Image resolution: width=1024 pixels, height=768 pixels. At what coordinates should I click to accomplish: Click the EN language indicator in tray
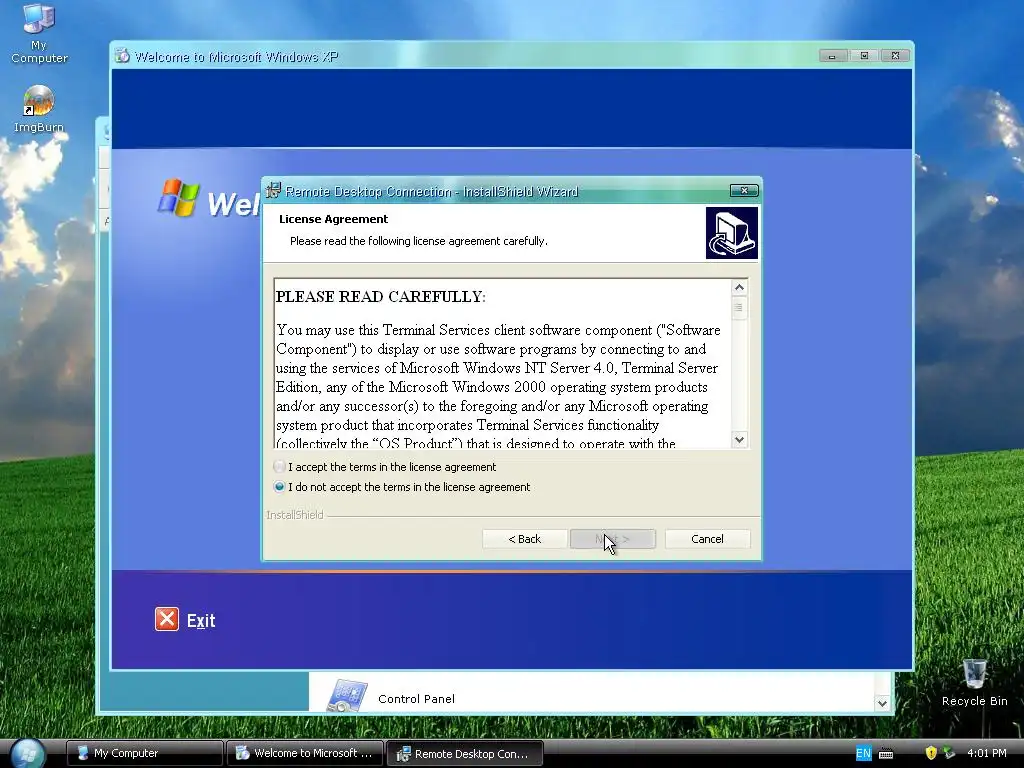(x=863, y=753)
